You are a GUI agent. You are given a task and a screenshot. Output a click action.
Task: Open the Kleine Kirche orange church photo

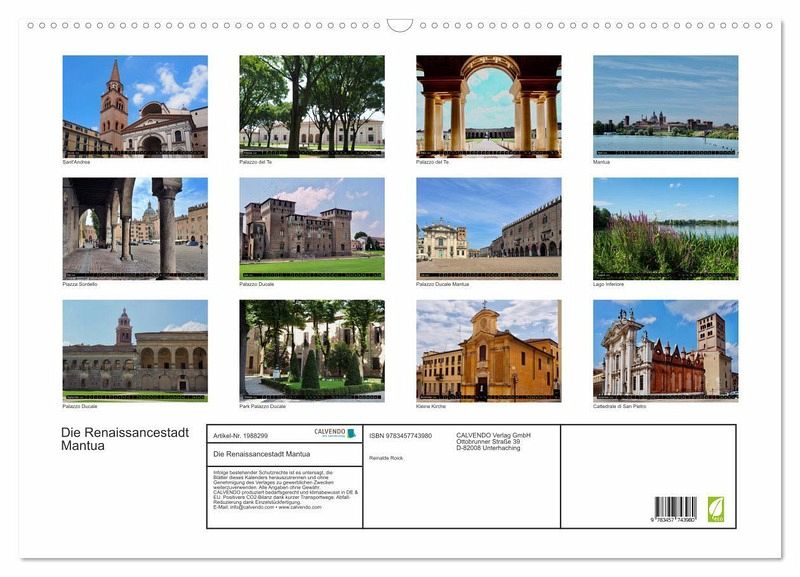point(488,350)
